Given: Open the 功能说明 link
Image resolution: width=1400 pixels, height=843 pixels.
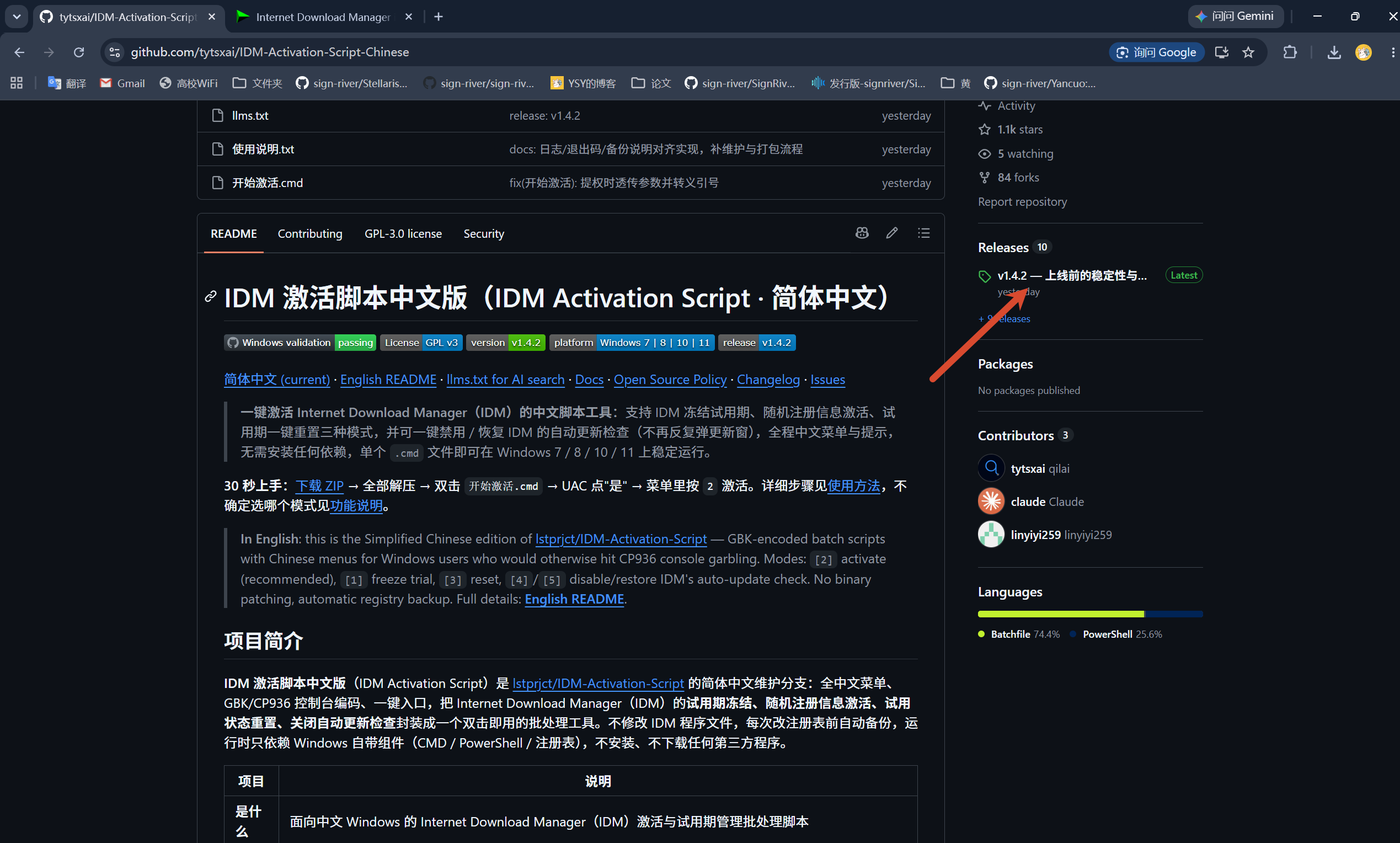Looking at the screenshot, I should coord(356,505).
